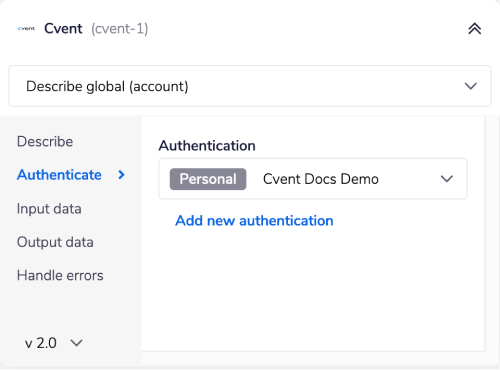
Task: Click the Cvent connector name
Action: point(63,29)
